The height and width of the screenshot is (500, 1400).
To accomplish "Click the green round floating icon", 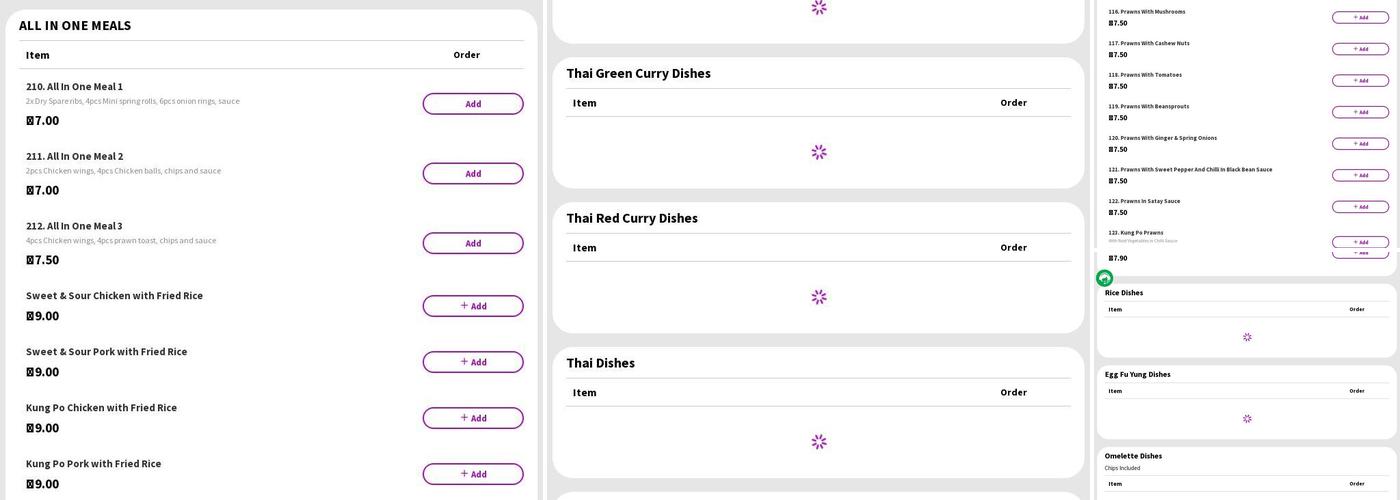I will (x=1104, y=278).
